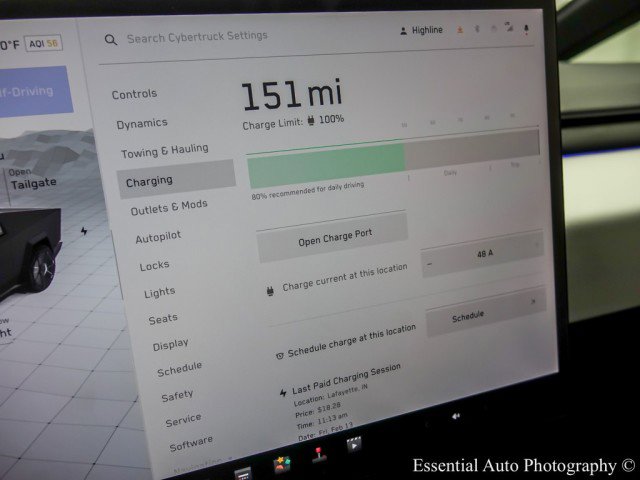Open the Controls settings section

click(134, 94)
